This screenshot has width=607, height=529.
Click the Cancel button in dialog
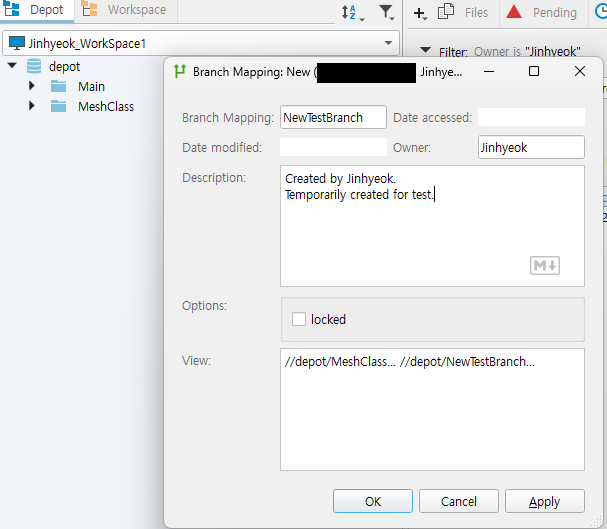coord(459,501)
